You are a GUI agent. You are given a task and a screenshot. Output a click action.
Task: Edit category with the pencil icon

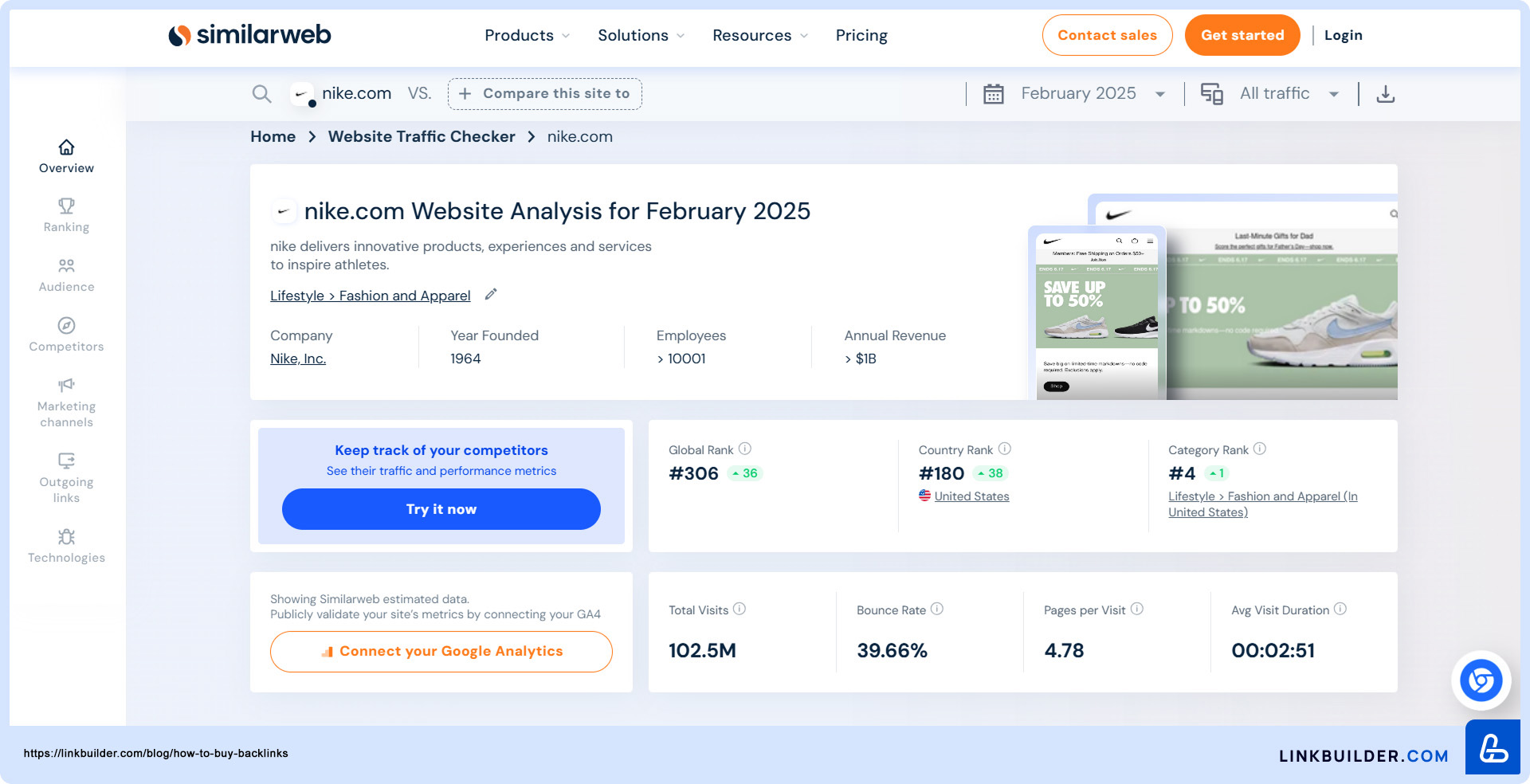pyautogui.click(x=491, y=294)
